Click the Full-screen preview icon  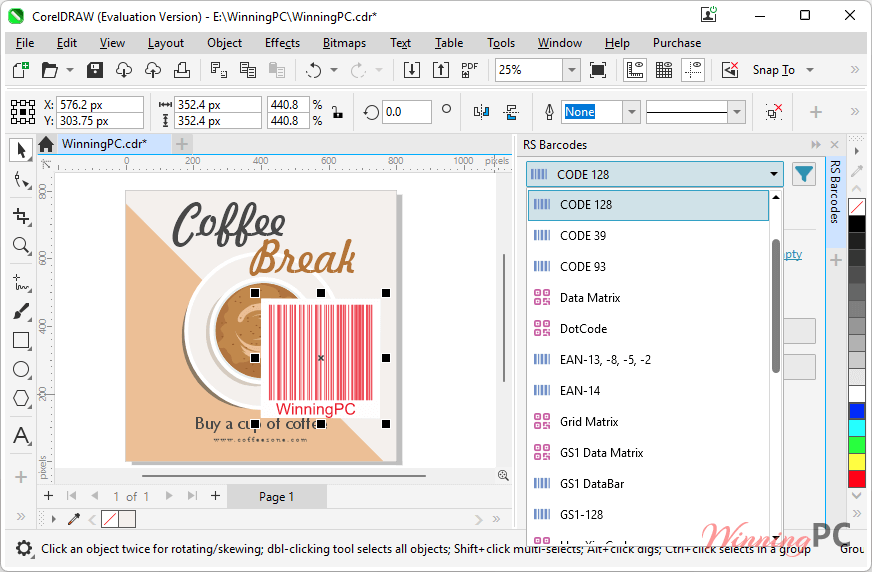pyautogui.click(x=598, y=70)
